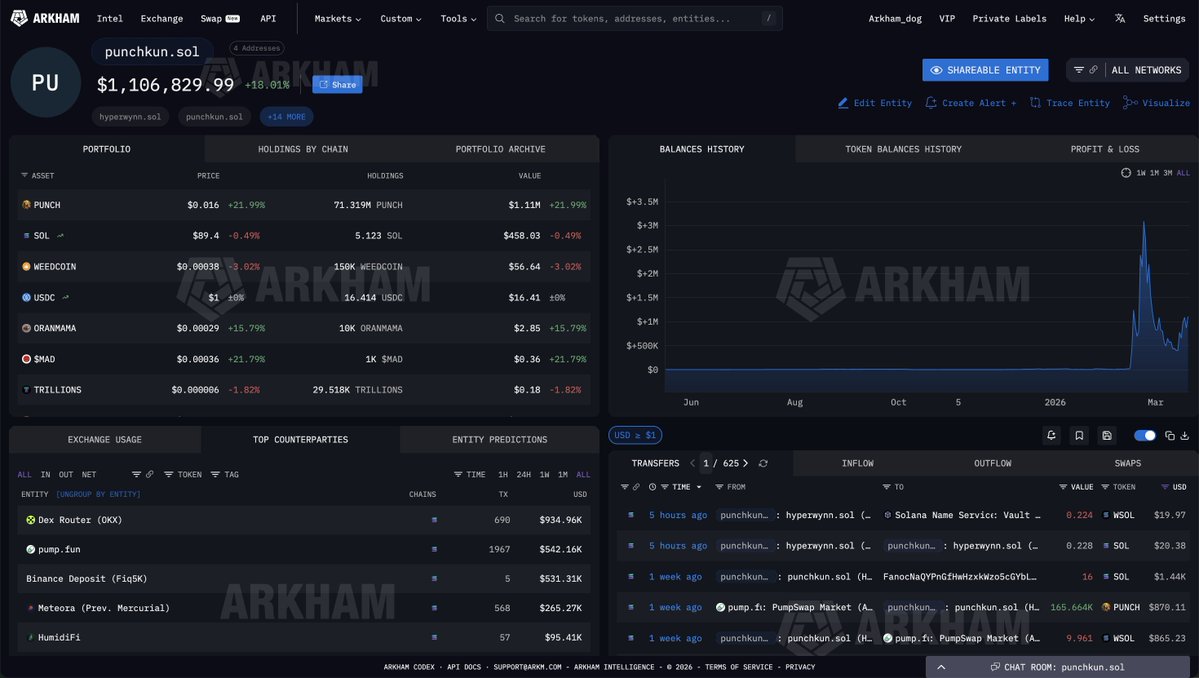This screenshot has height=678, width=1199.
Task: Click the crosshair icon above balance chart
Action: 1126,173
